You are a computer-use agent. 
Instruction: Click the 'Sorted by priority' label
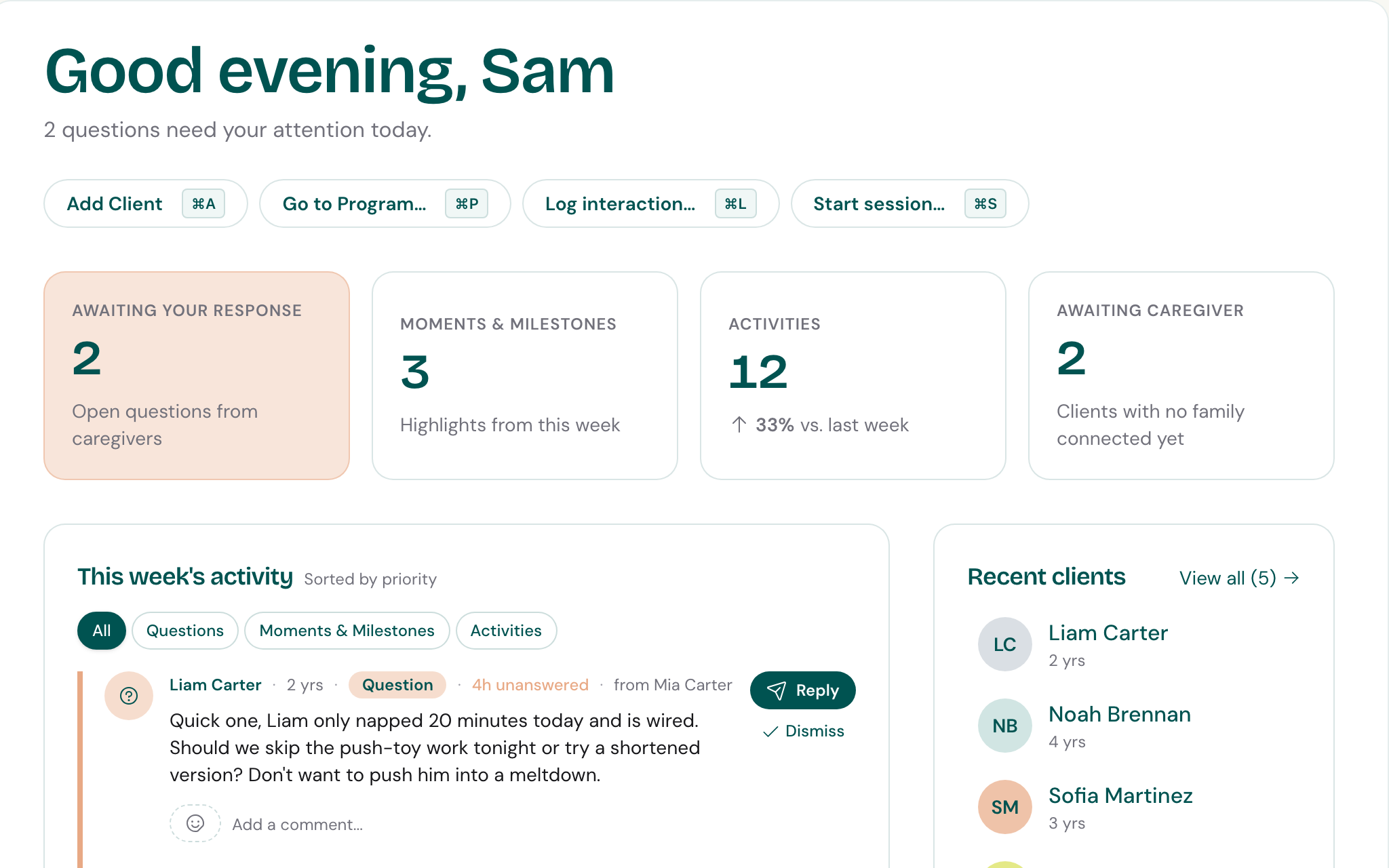tap(370, 579)
